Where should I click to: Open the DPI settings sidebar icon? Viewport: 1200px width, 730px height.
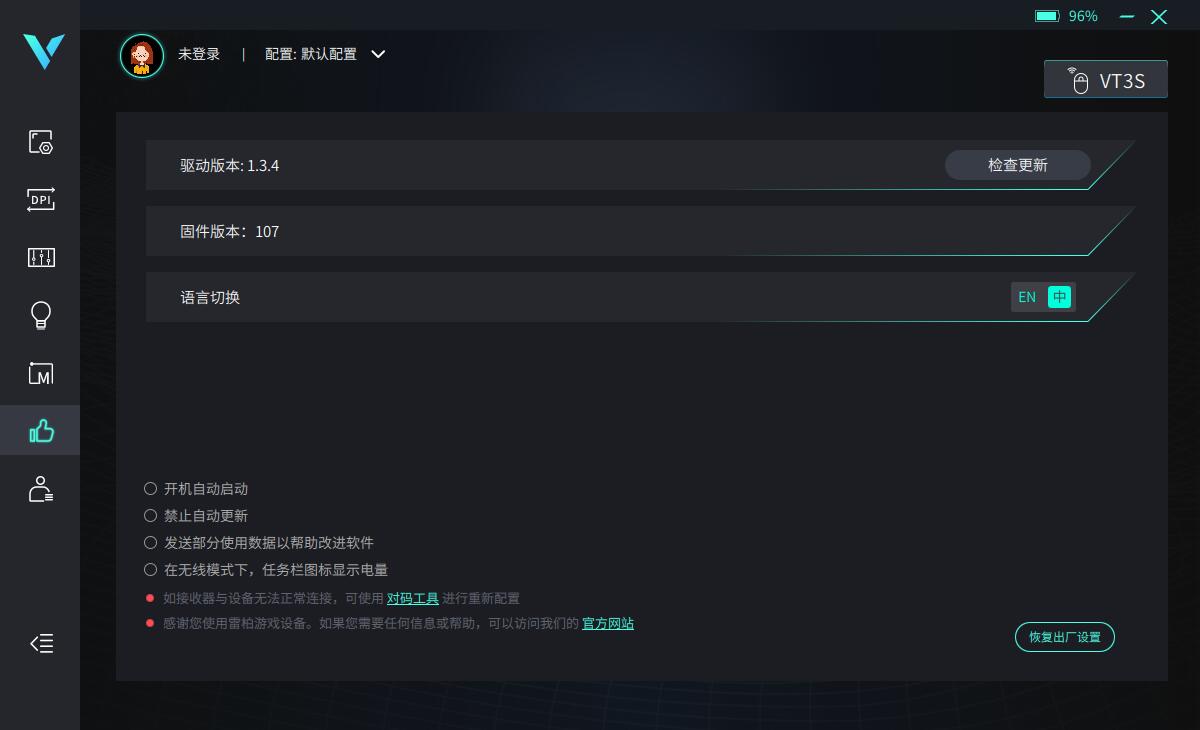[x=40, y=200]
